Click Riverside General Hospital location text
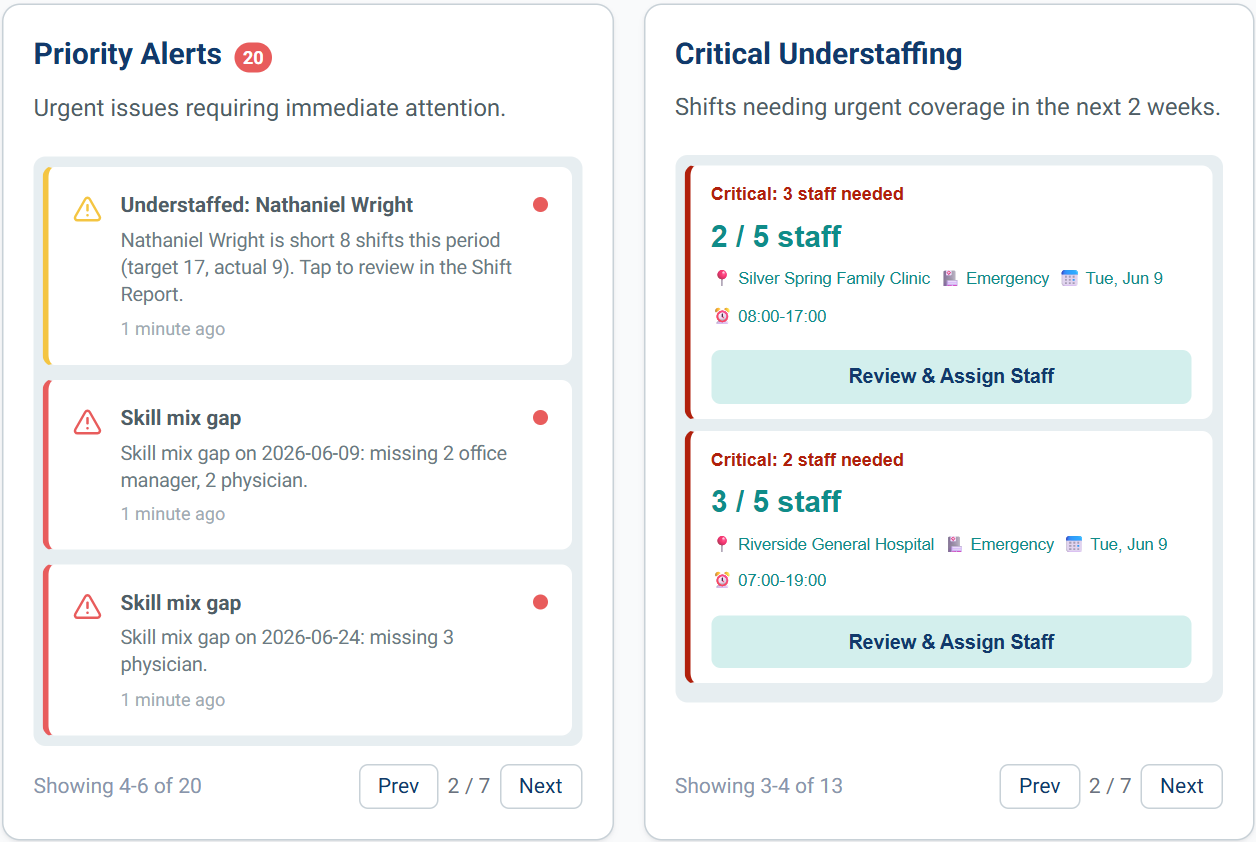The width and height of the screenshot is (1256, 842). tap(836, 545)
